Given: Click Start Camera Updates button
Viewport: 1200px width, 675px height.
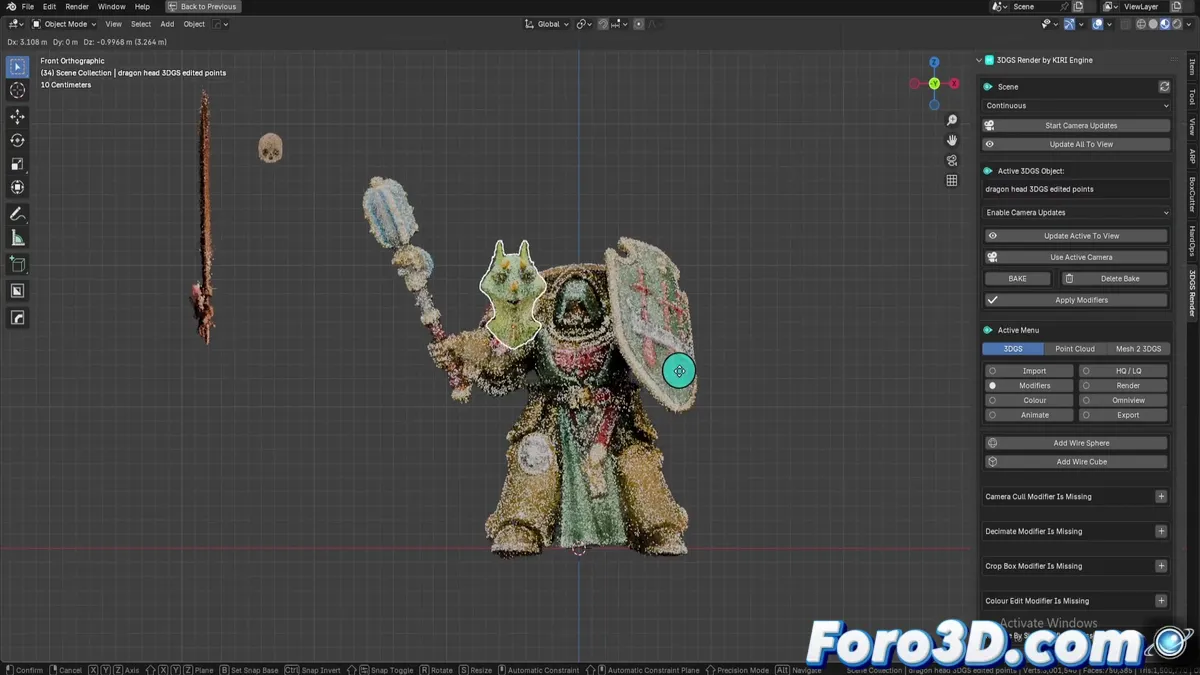Looking at the screenshot, I should (1076, 126).
